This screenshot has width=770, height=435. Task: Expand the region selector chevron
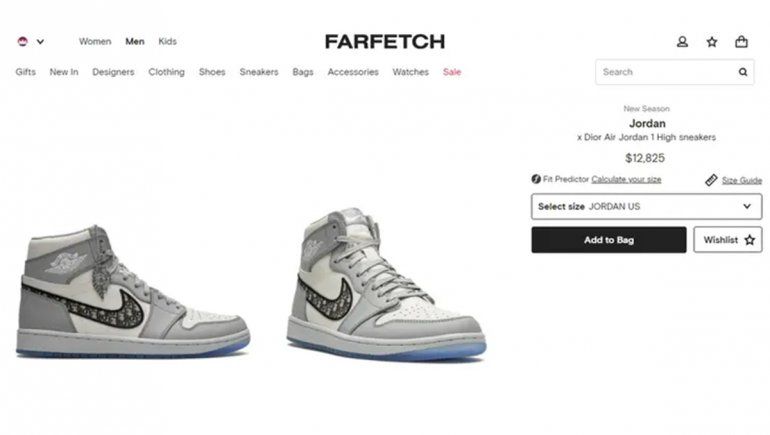tap(40, 42)
